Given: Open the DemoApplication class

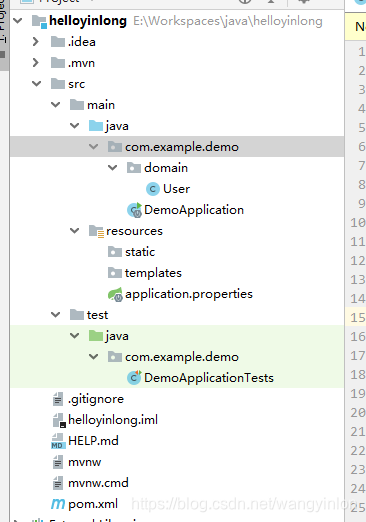Looking at the screenshot, I should (194, 210).
